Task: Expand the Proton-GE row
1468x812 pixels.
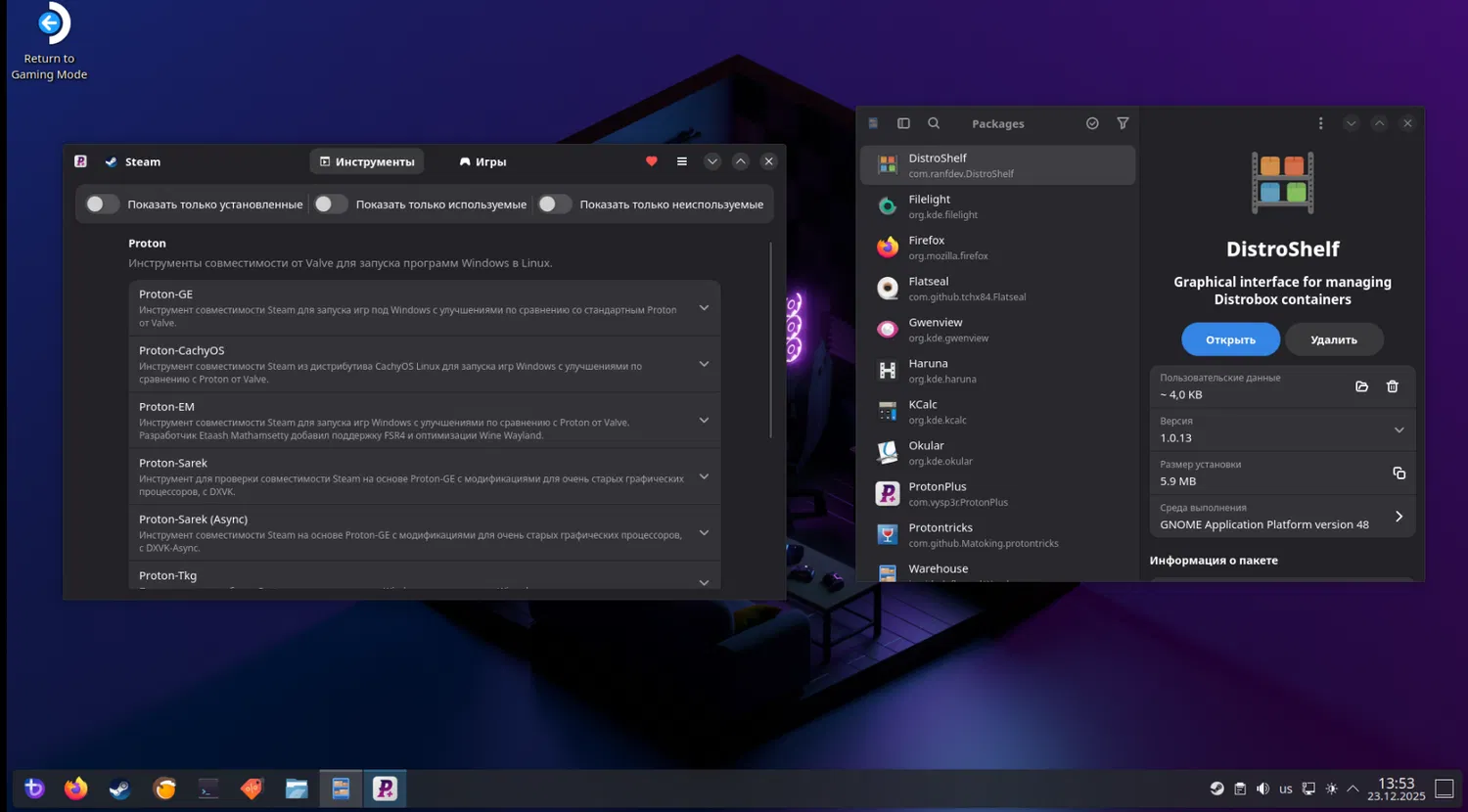Action: pyautogui.click(x=704, y=308)
